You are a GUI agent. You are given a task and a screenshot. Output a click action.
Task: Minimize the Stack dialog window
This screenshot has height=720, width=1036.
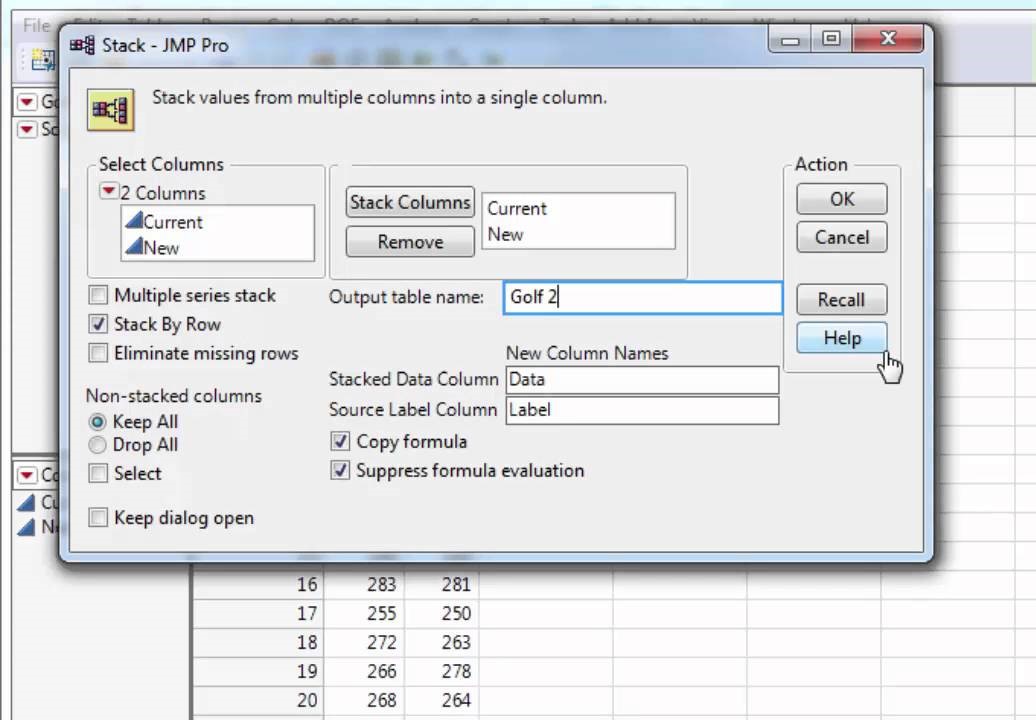tap(790, 39)
